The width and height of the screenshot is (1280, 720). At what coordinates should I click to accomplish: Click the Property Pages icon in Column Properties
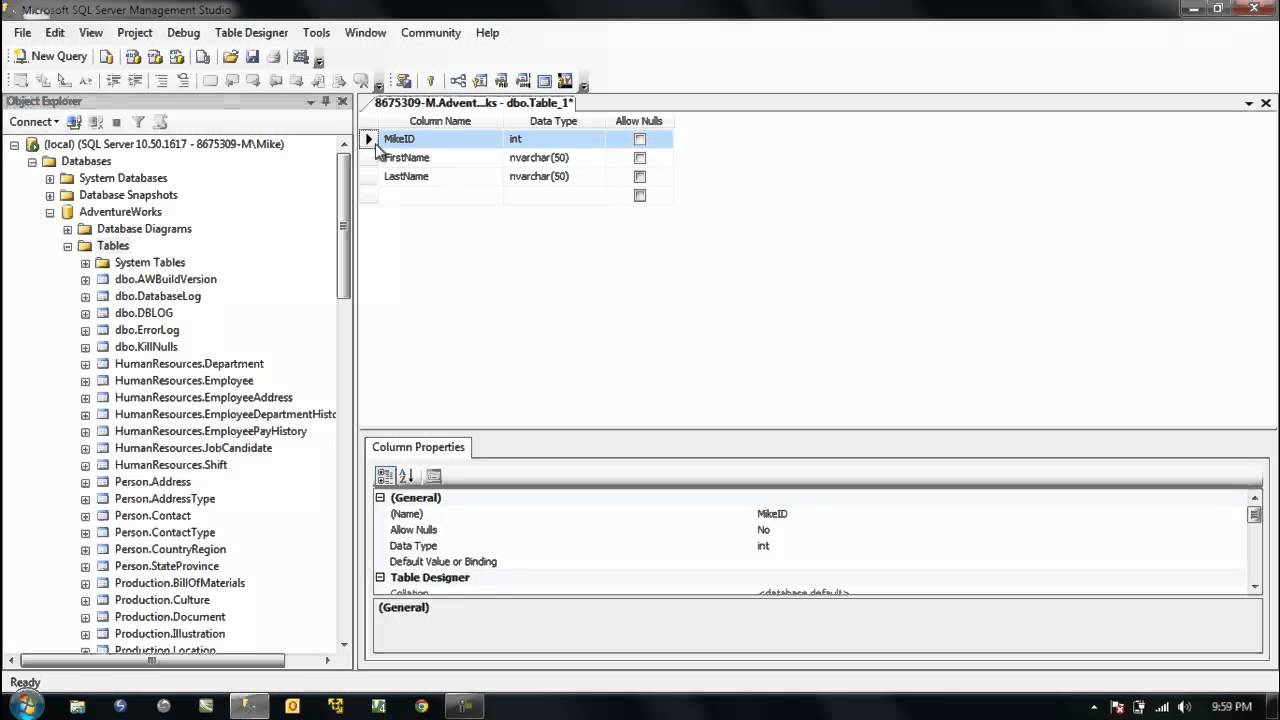pos(433,476)
